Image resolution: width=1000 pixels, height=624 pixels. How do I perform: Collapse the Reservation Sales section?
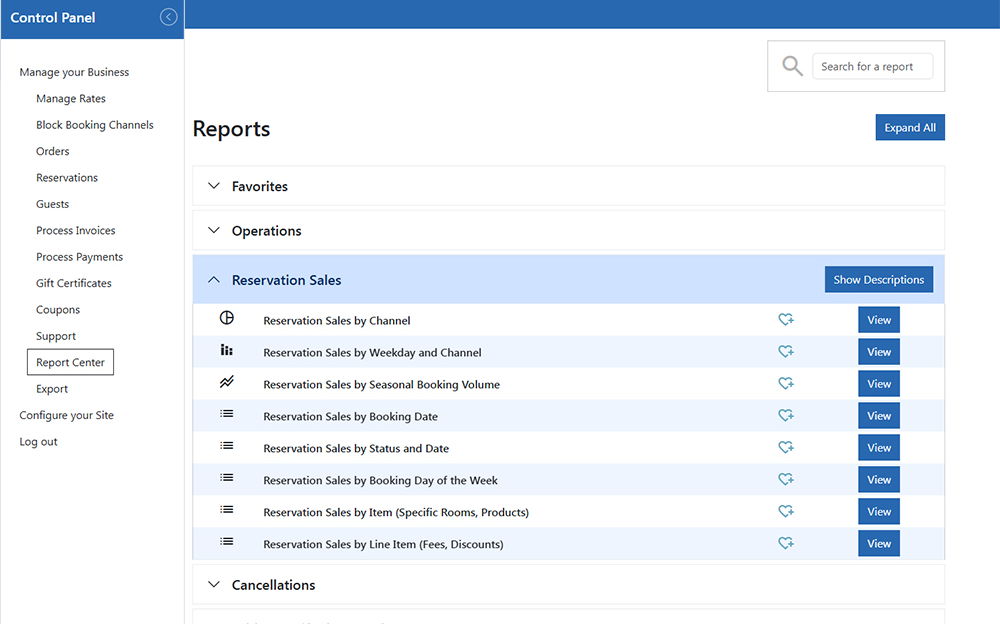(214, 280)
